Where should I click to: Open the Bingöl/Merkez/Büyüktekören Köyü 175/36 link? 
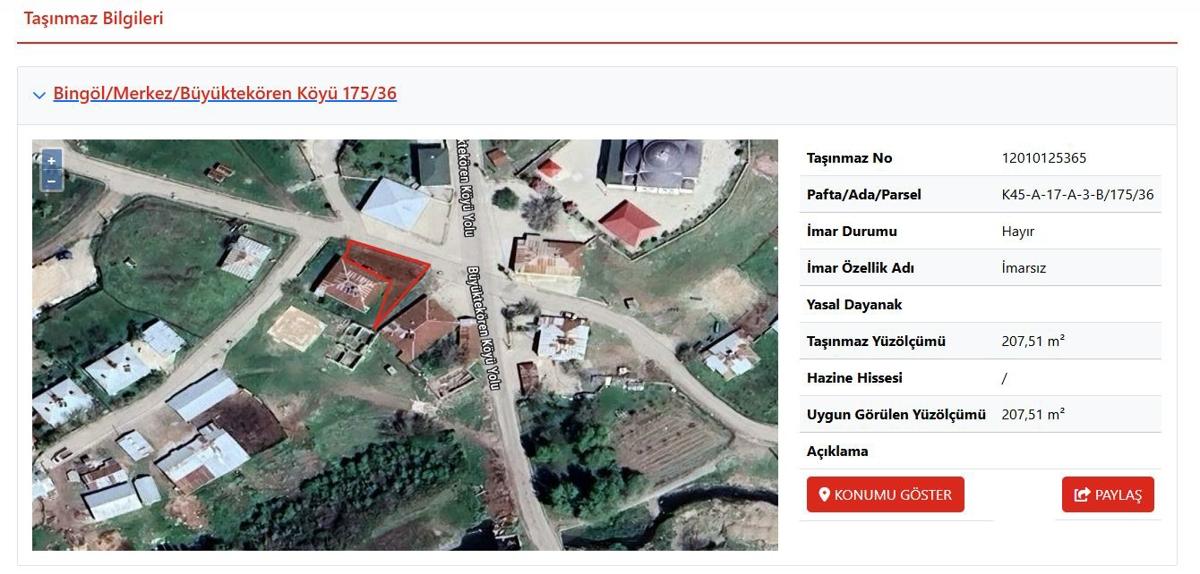[225, 94]
